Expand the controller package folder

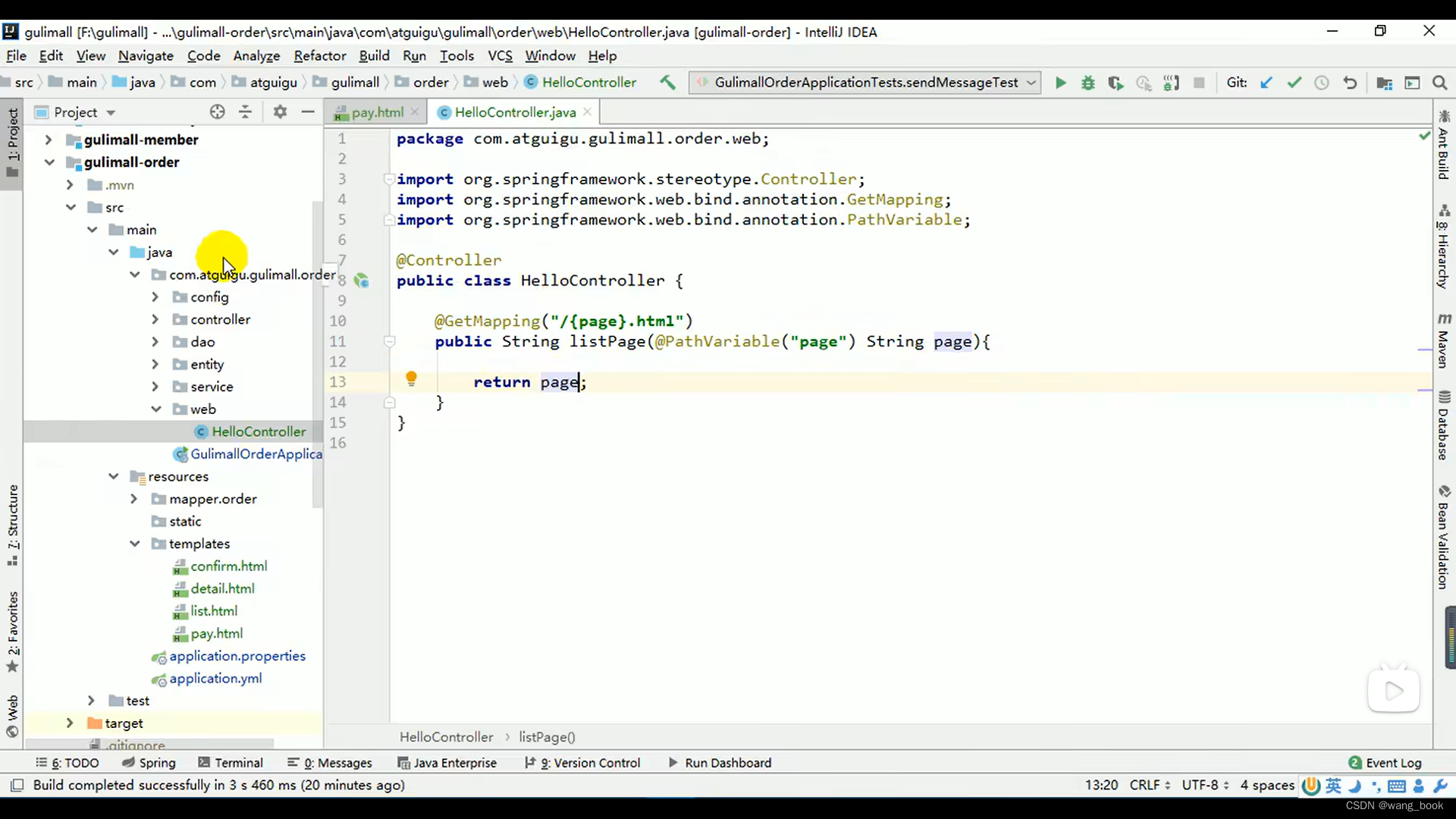click(x=155, y=319)
